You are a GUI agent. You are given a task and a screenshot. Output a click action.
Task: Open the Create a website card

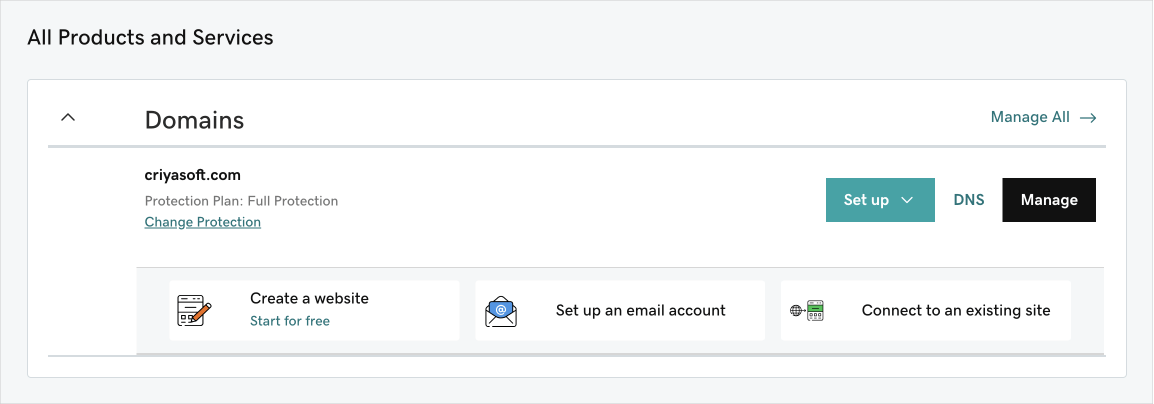click(x=314, y=310)
